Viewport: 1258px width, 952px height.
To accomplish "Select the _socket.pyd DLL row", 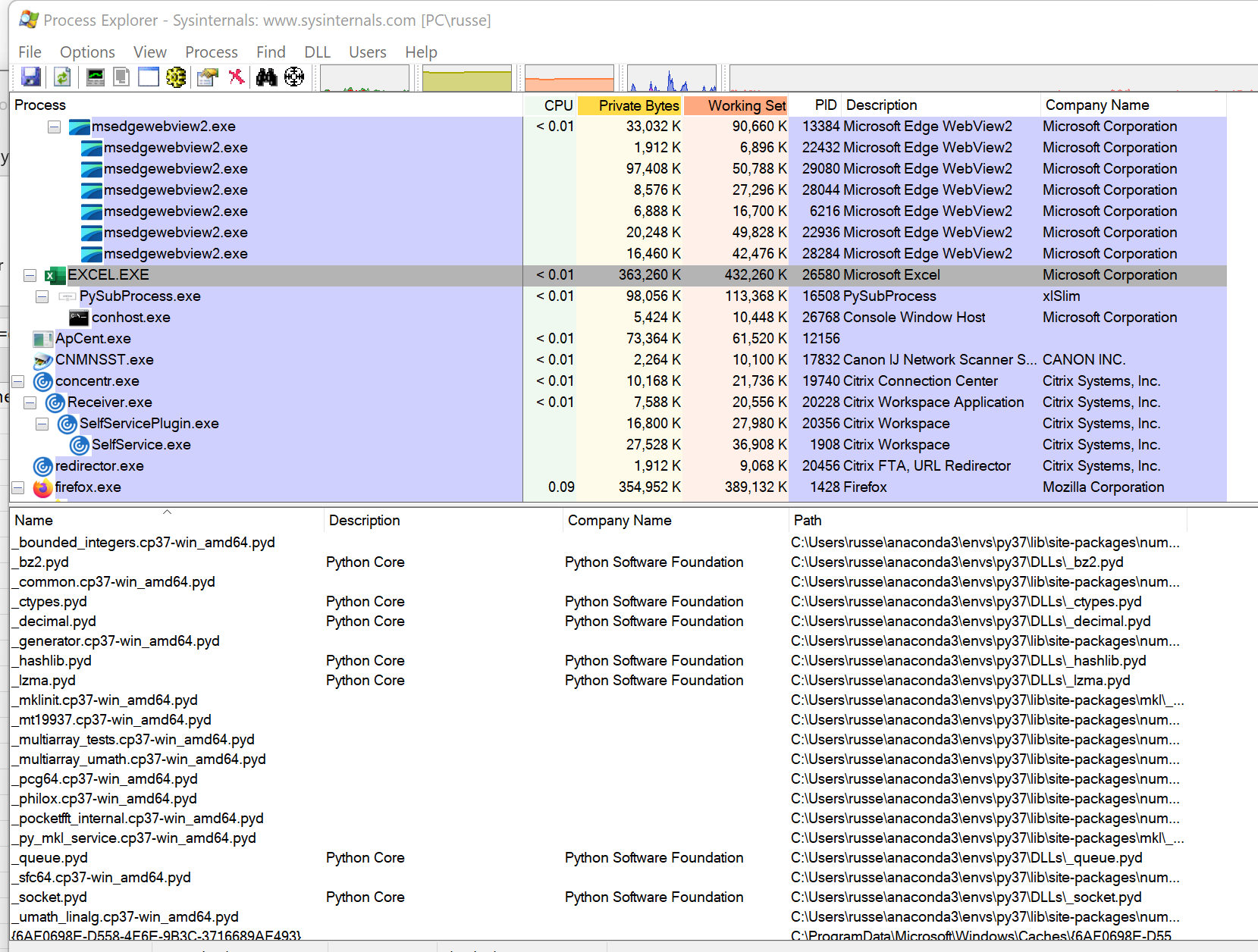I will [x=599, y=897].
